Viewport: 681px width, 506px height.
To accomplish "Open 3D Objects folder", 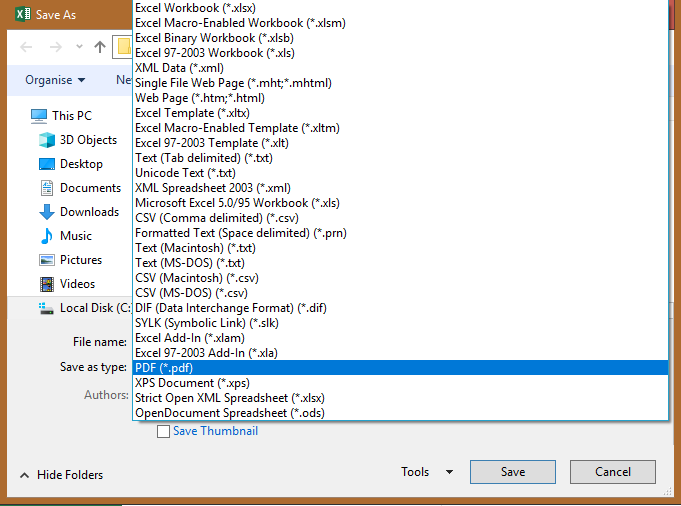I will pos(89,140).
